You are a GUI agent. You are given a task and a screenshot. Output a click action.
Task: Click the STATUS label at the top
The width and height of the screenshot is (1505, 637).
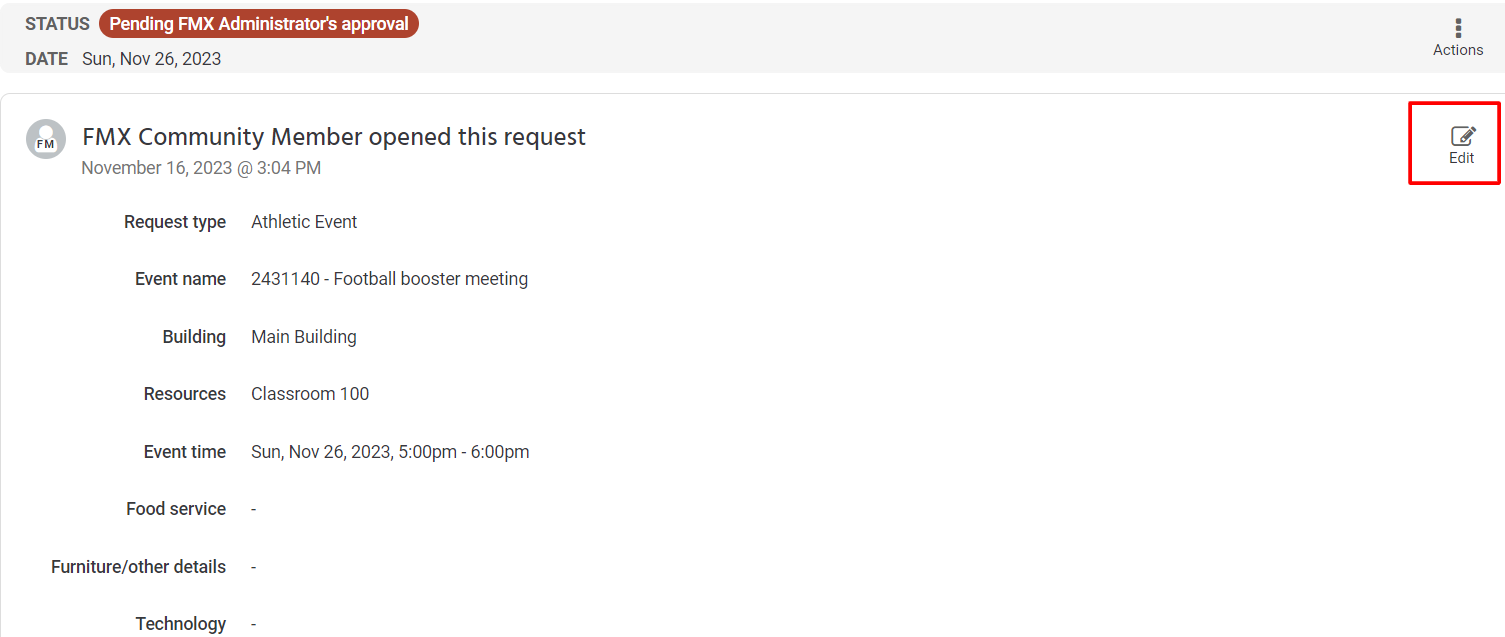57,23
